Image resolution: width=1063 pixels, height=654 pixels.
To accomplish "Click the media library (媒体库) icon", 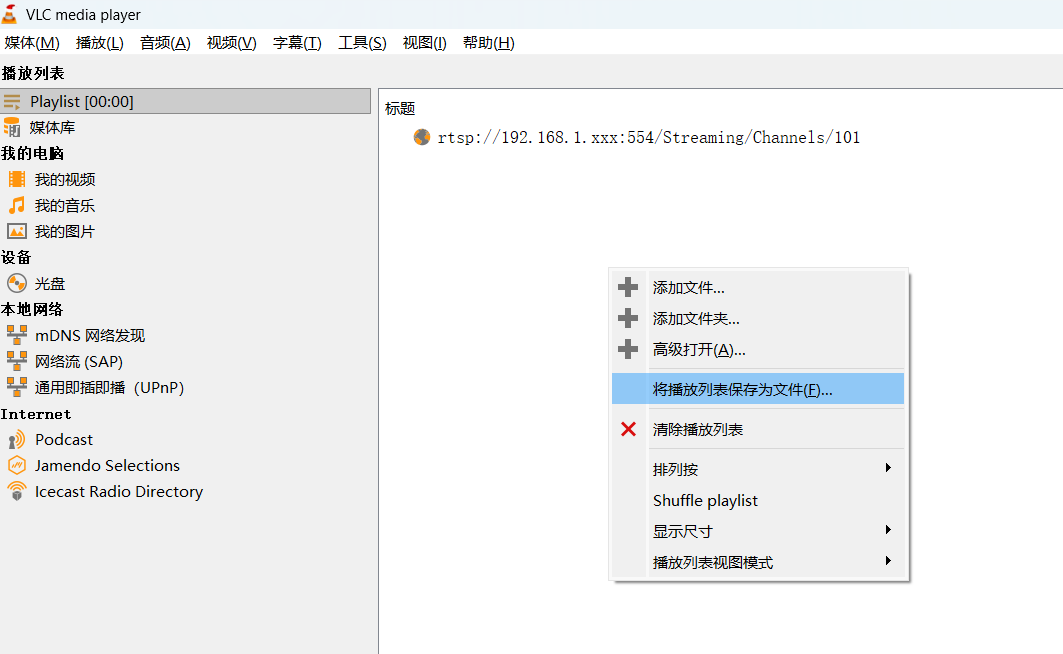I will [x=12, y=127].
